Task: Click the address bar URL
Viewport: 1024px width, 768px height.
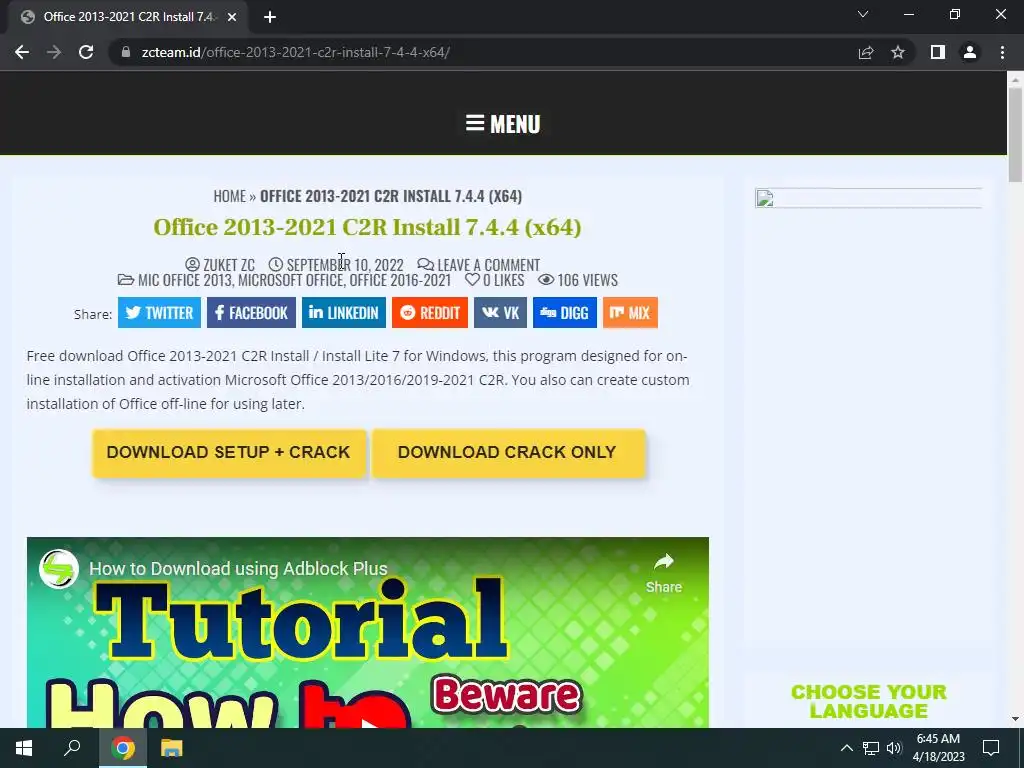Action: pos(295,52)
